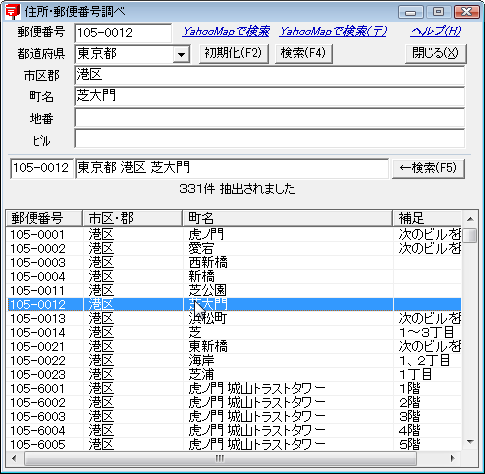Select the 105-0021 東新橋 row

coord(234,347)
